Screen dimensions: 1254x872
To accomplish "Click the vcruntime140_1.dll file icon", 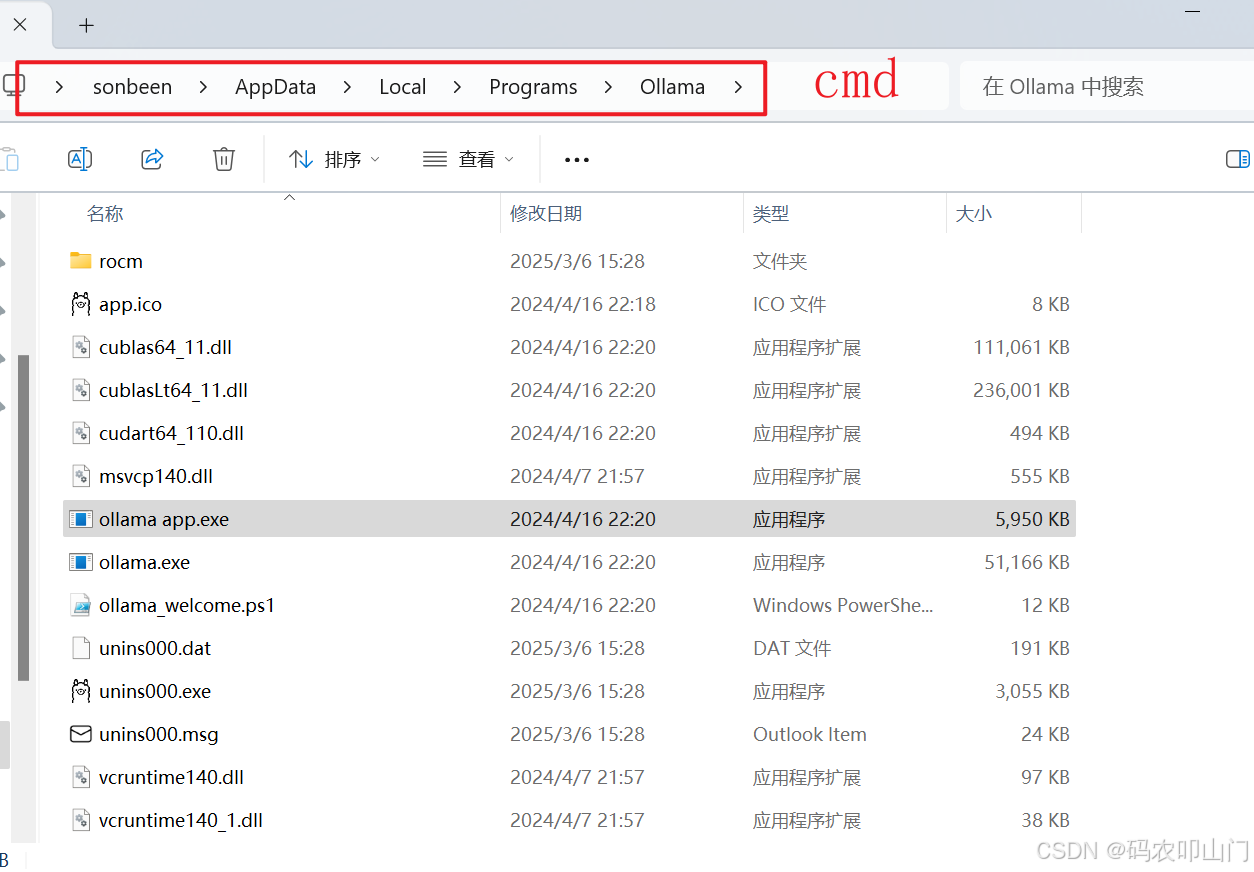I will (x=81, y=820).
